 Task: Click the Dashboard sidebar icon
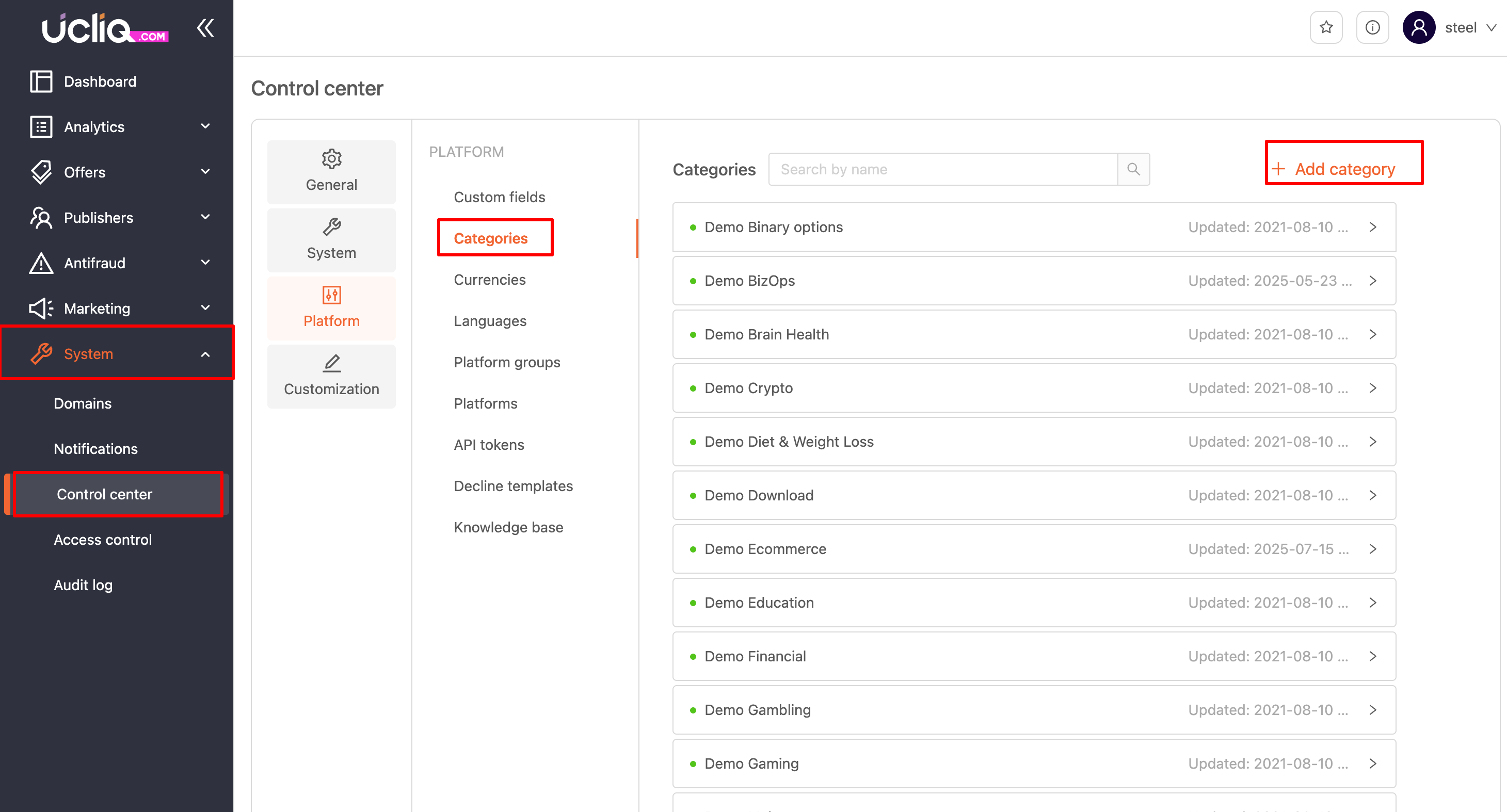[x=41, y=82]
